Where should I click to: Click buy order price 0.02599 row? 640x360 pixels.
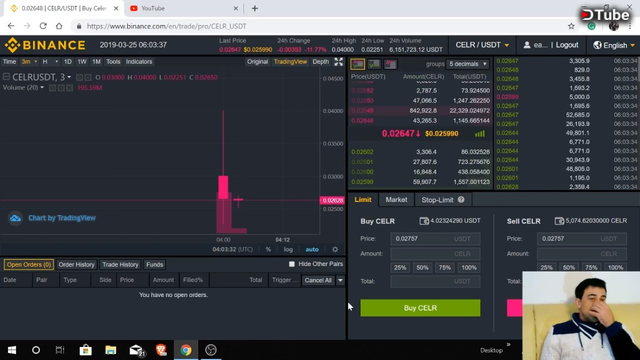(420, 182)
